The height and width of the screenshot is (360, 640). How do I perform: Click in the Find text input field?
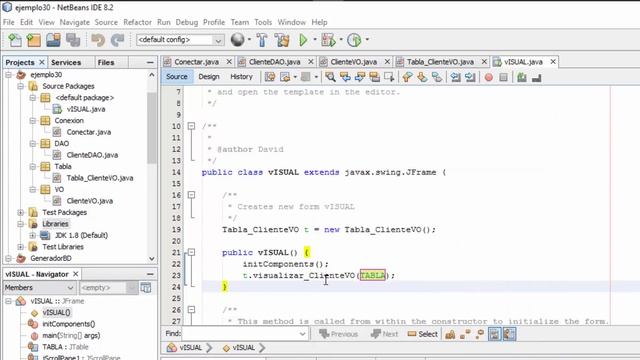click(x=240, y=334)
